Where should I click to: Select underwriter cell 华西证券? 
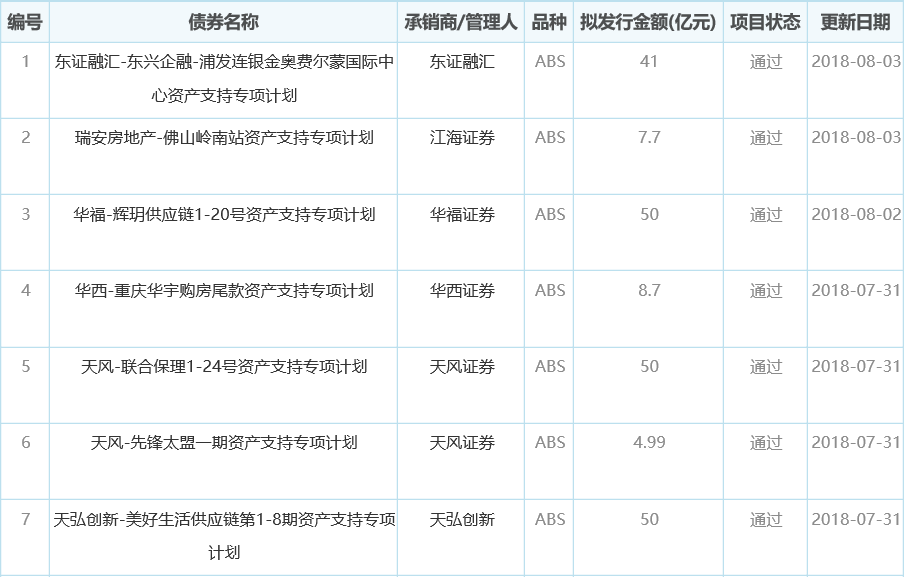click(462, 291)
